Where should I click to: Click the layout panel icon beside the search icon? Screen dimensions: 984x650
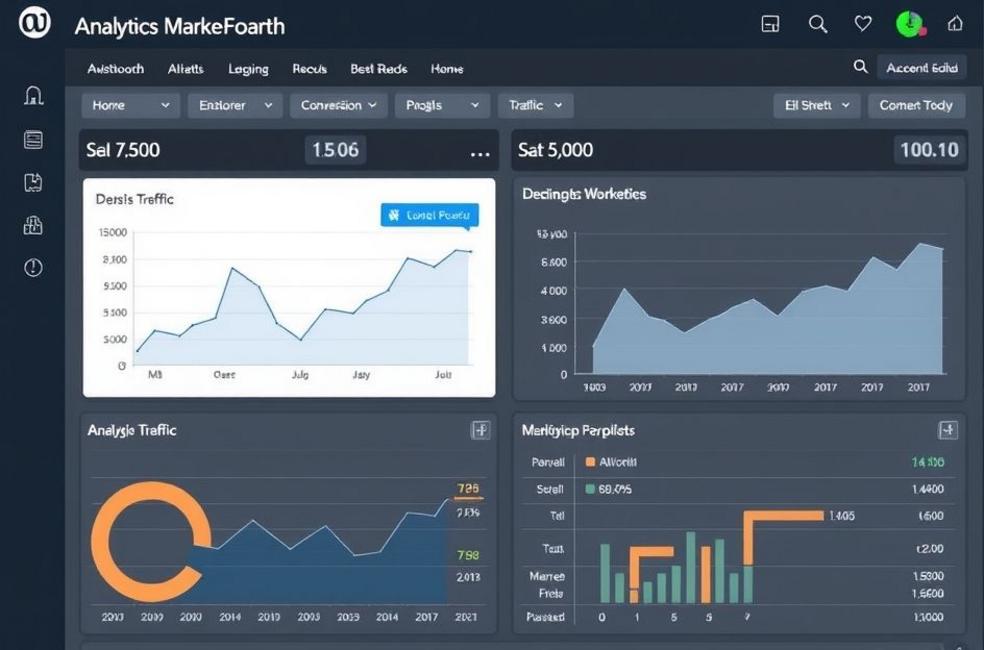pos(770,24)
